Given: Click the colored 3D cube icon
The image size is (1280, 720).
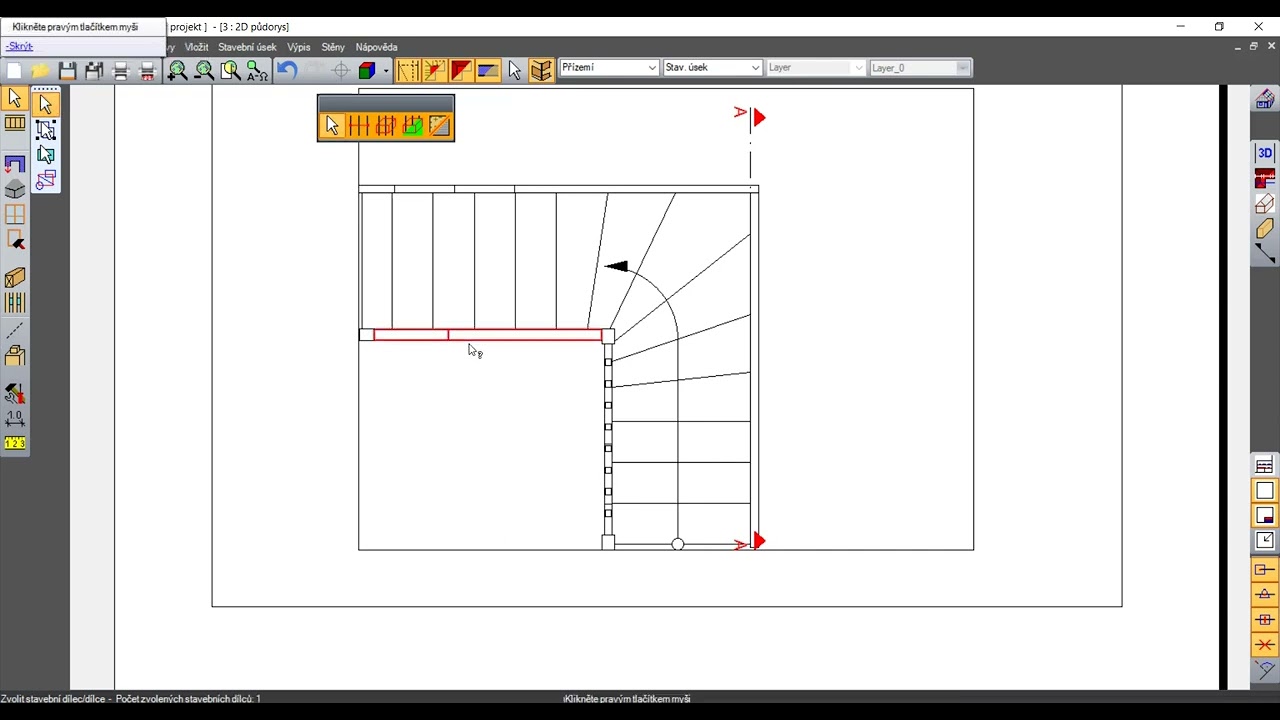Looking at the screenshot, I should point(367,70).
